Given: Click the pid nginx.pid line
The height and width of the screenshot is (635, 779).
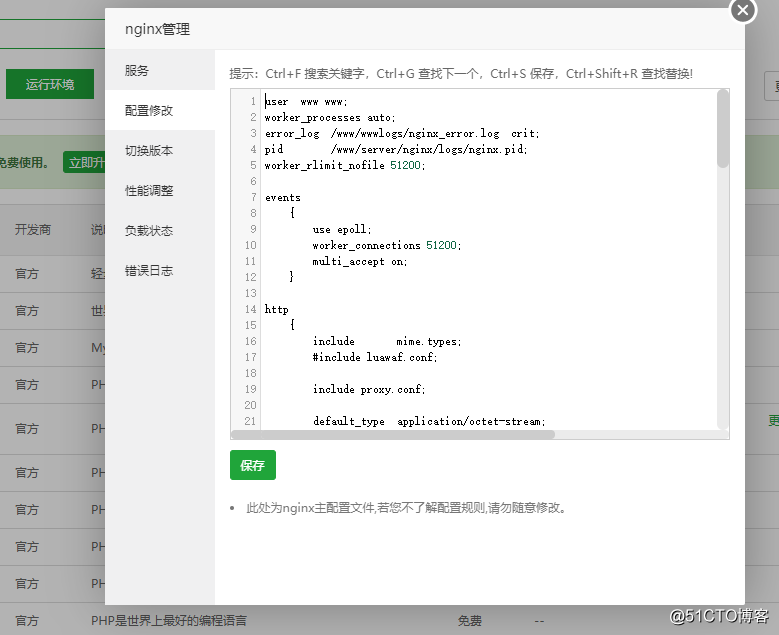Looking at the screenshot, I should (x=396, y=150).
